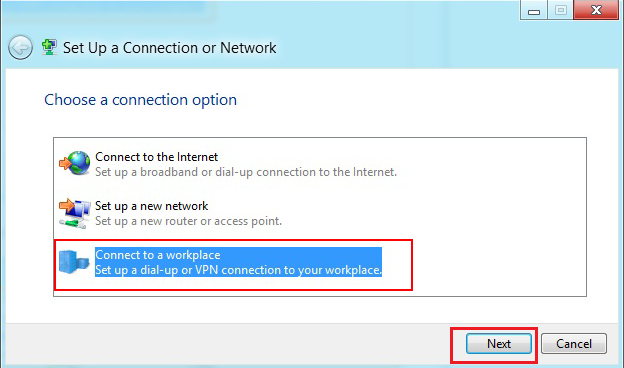Click the Next button

point(499,344)
